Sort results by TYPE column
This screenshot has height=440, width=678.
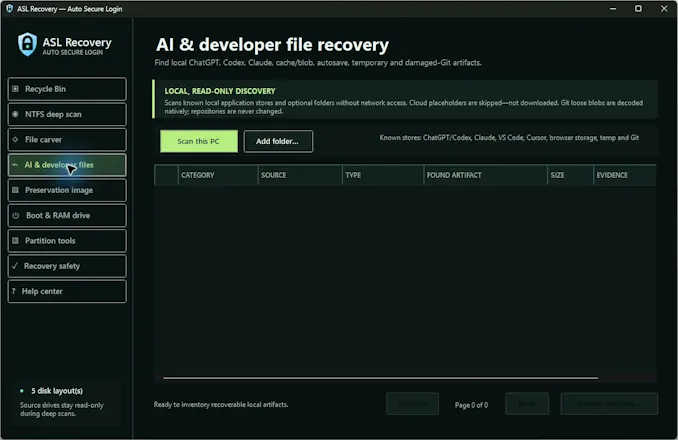[x=383, y=175]
